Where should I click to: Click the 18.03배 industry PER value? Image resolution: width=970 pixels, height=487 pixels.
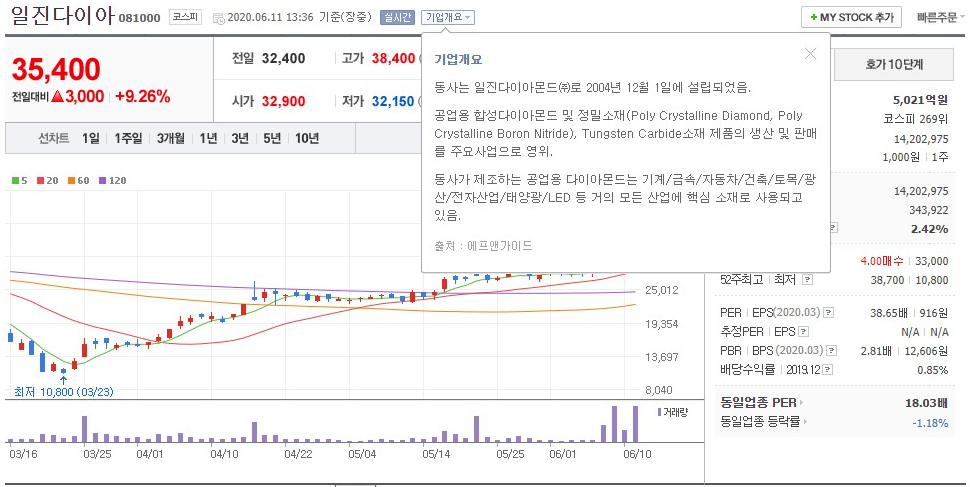(927, 403)
